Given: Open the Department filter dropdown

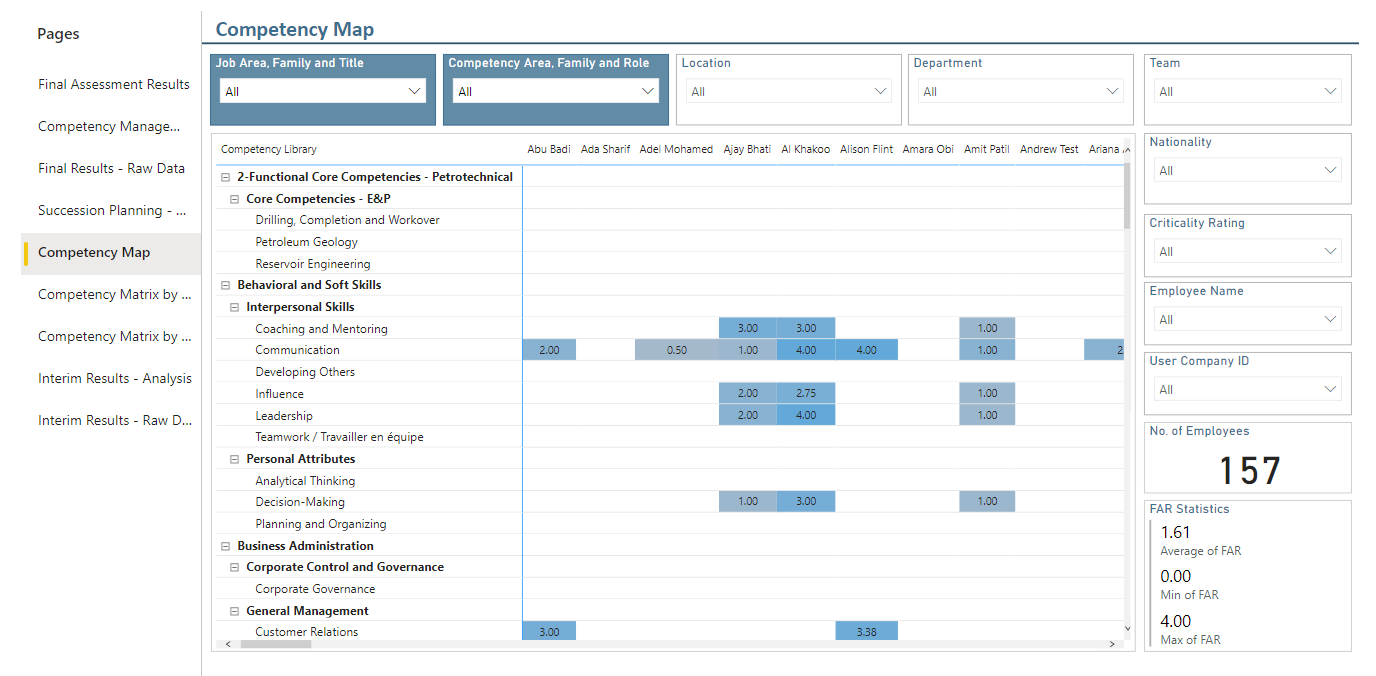Looking at the screenshot, I should 1020,91.
